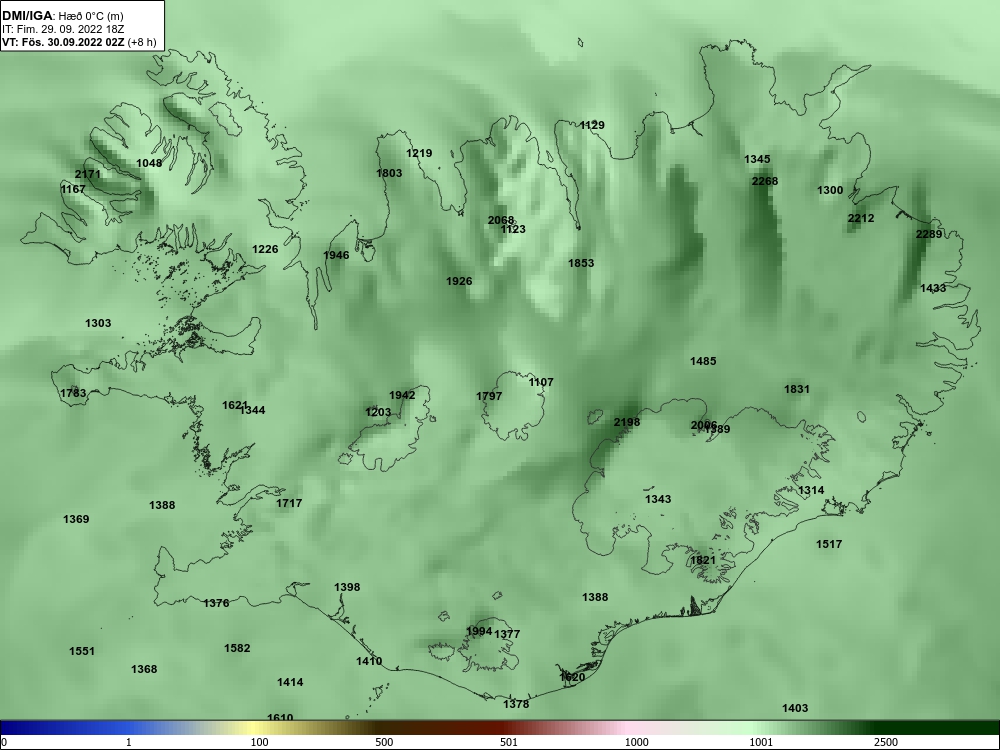Click the 1300 height value
Viewport: 1000px width, 750px height.
point(830,190)
